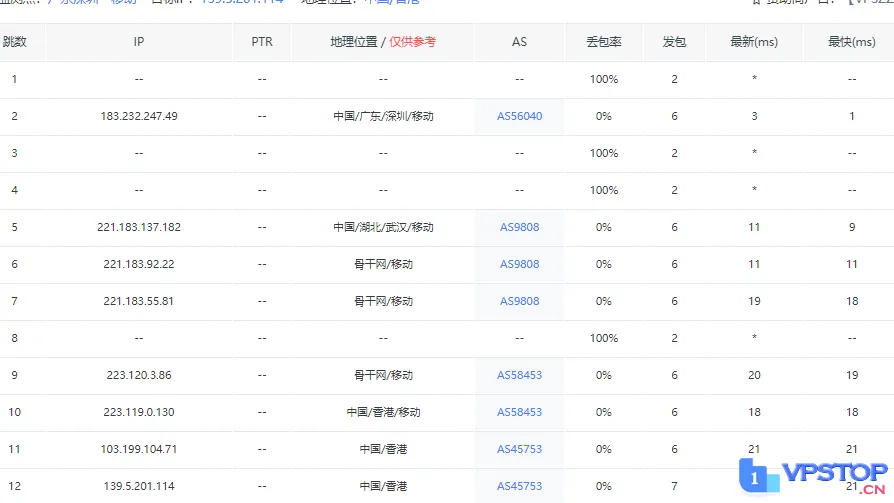Click 100% packet loss in hop 1
The image size is (894, 503).
pyautogui.click(x=604, y=79)
